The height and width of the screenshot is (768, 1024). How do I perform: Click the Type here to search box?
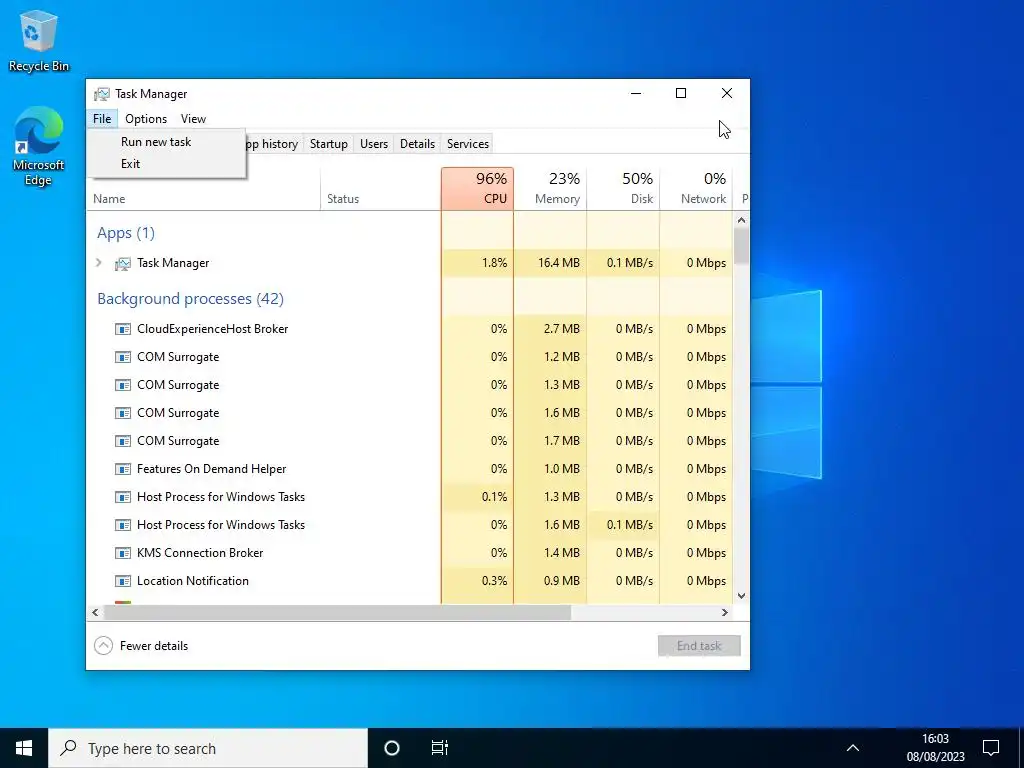click(208, 748)
